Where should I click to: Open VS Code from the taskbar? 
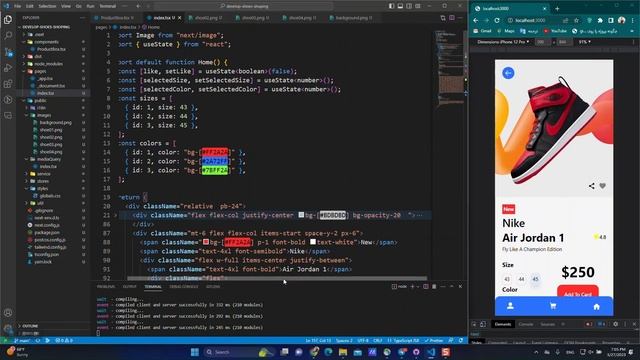pos(431,352)
